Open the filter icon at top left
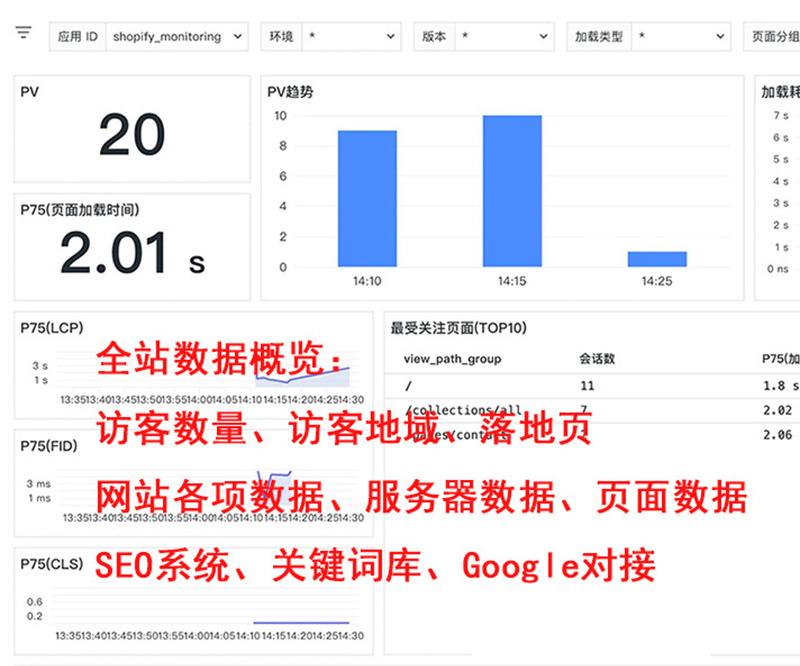Image resolution: width=800 pixels, height=666 pixels. point(23,33)
